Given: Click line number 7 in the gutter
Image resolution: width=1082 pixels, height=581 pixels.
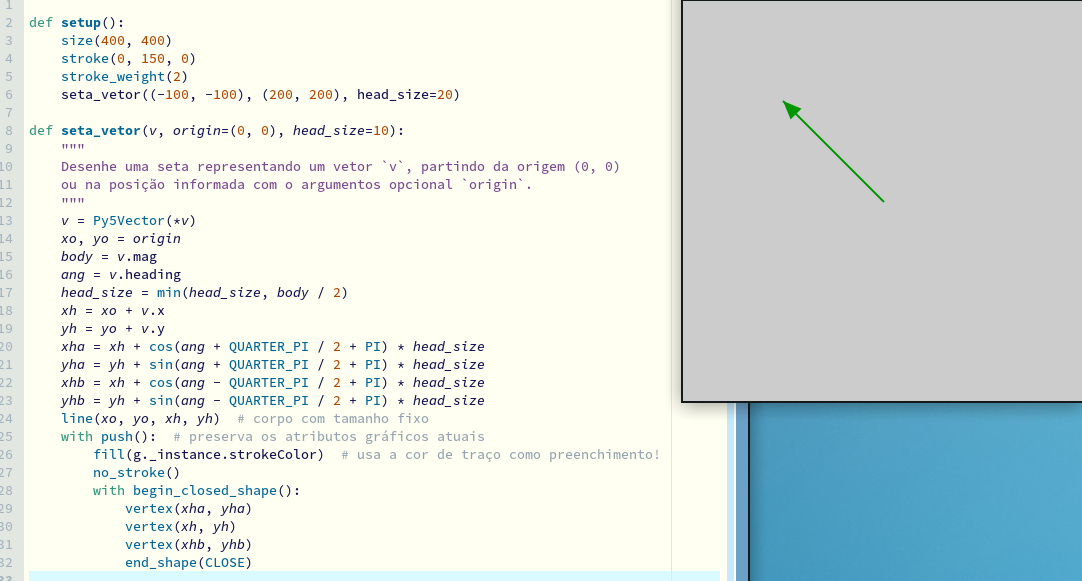Looking at the screenshot, I should pos(8,112).
